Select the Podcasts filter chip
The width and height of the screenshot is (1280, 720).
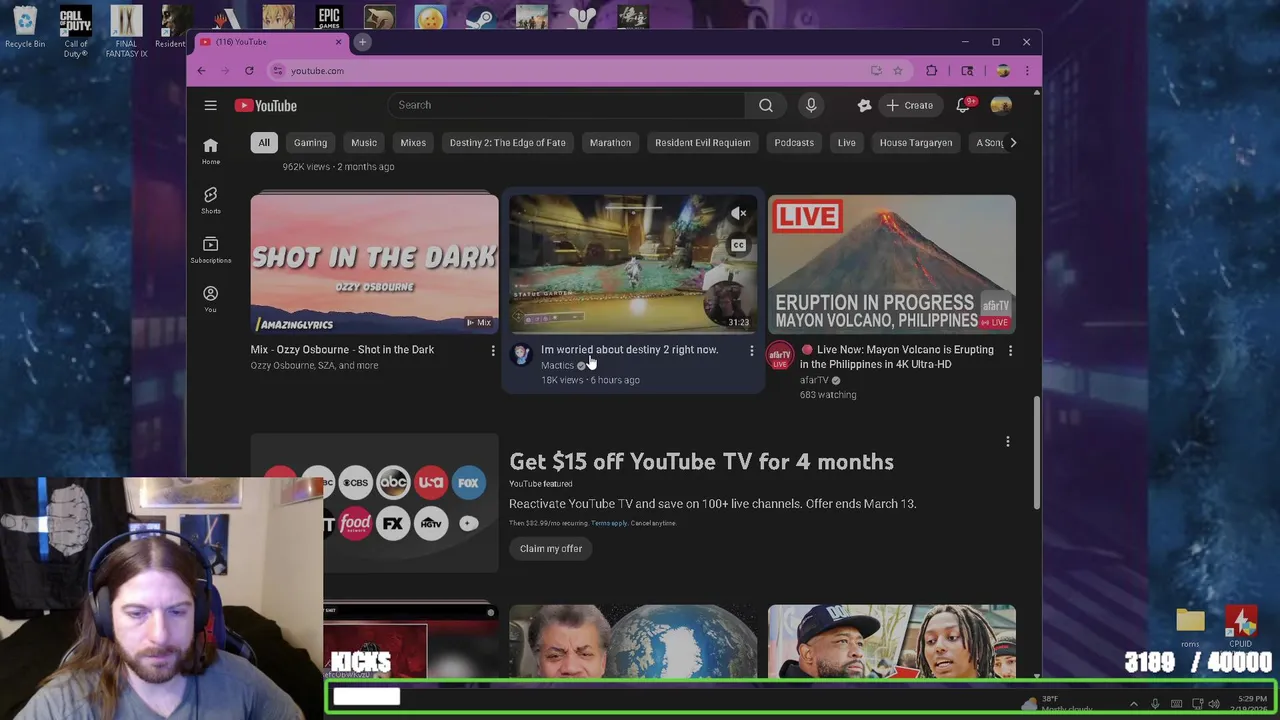[x=794, y=143]
